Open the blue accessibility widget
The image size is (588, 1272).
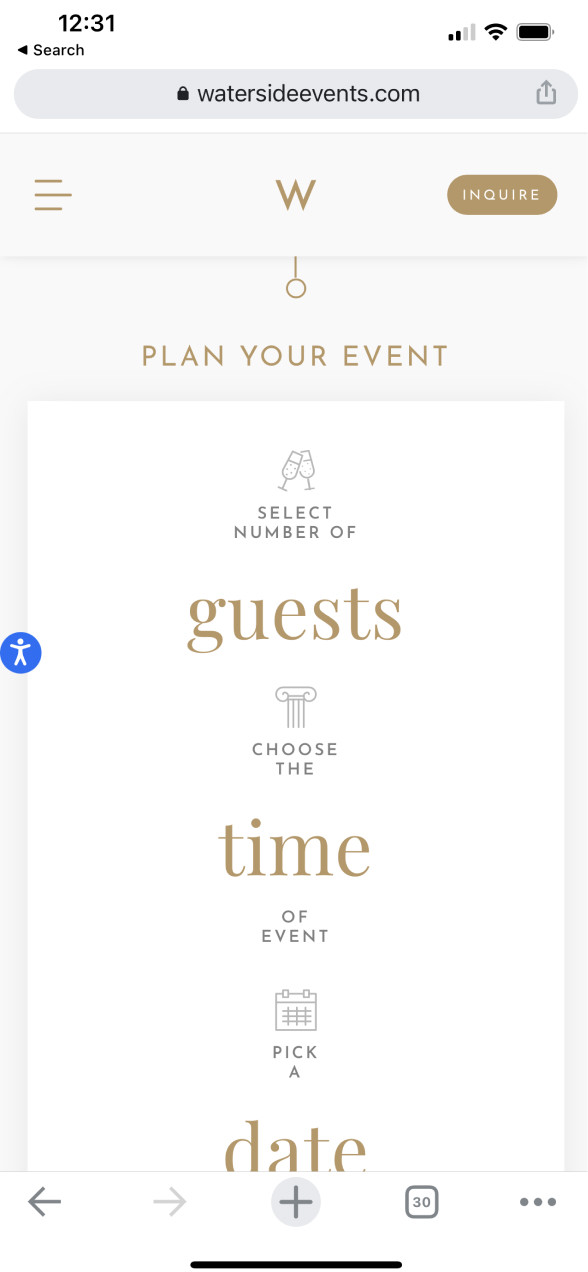(x=21, y=653)
